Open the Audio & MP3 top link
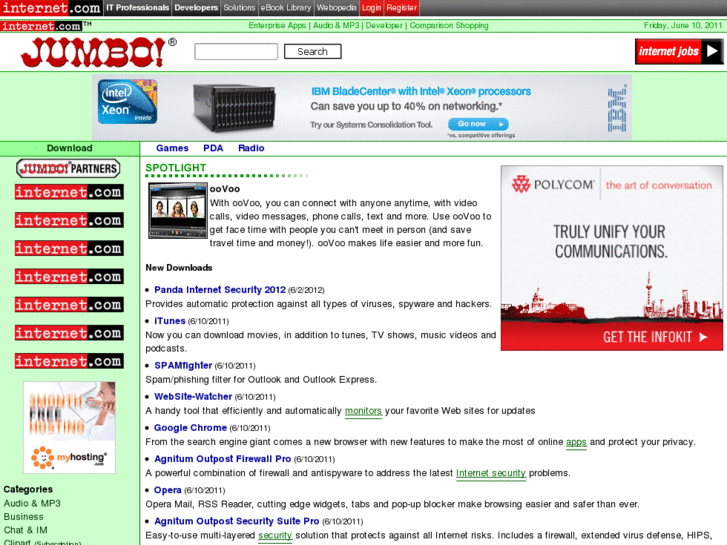 coord(336,26)
